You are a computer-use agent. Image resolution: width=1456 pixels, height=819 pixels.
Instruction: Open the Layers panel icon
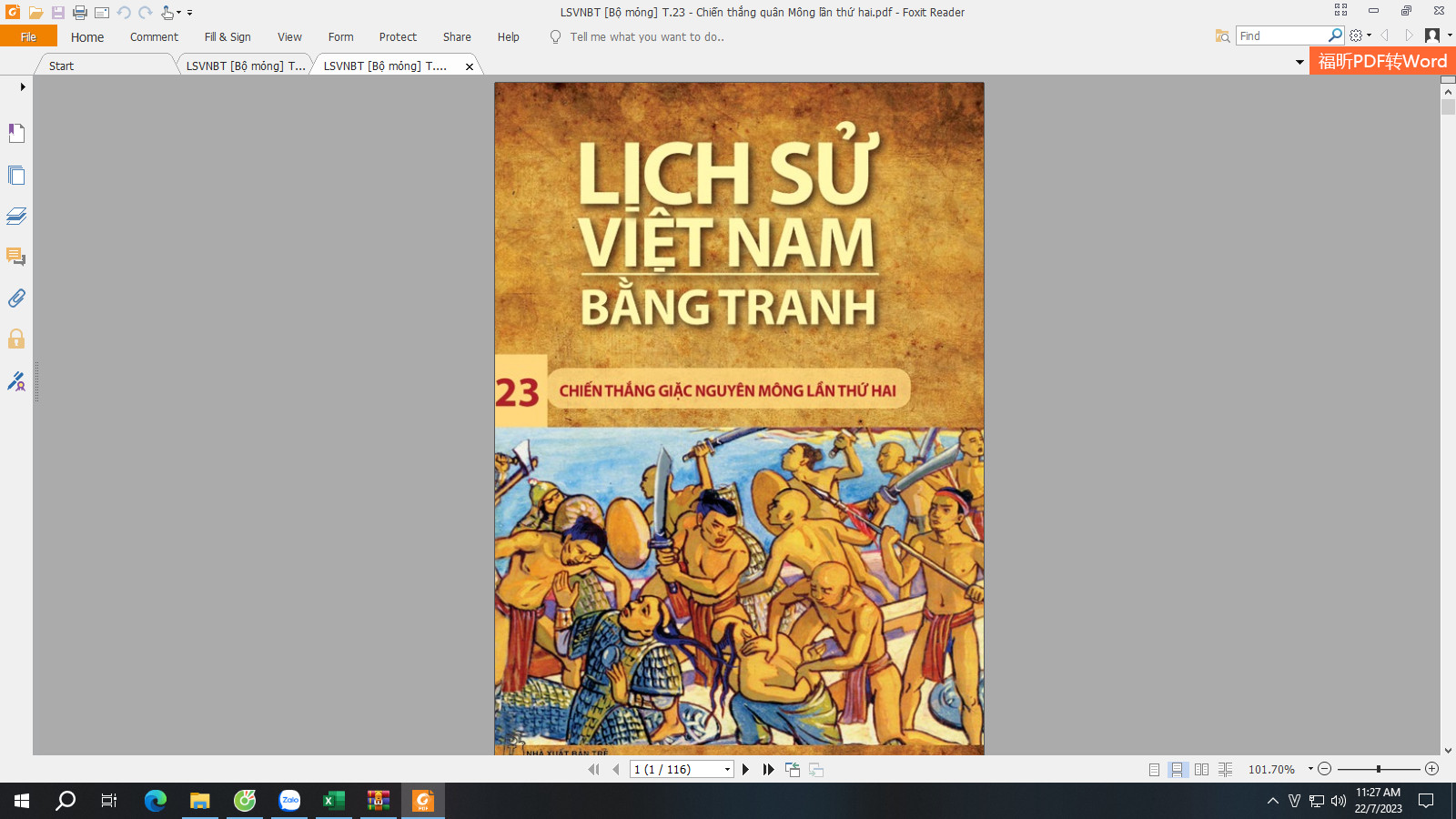click(x=16, y=216)
